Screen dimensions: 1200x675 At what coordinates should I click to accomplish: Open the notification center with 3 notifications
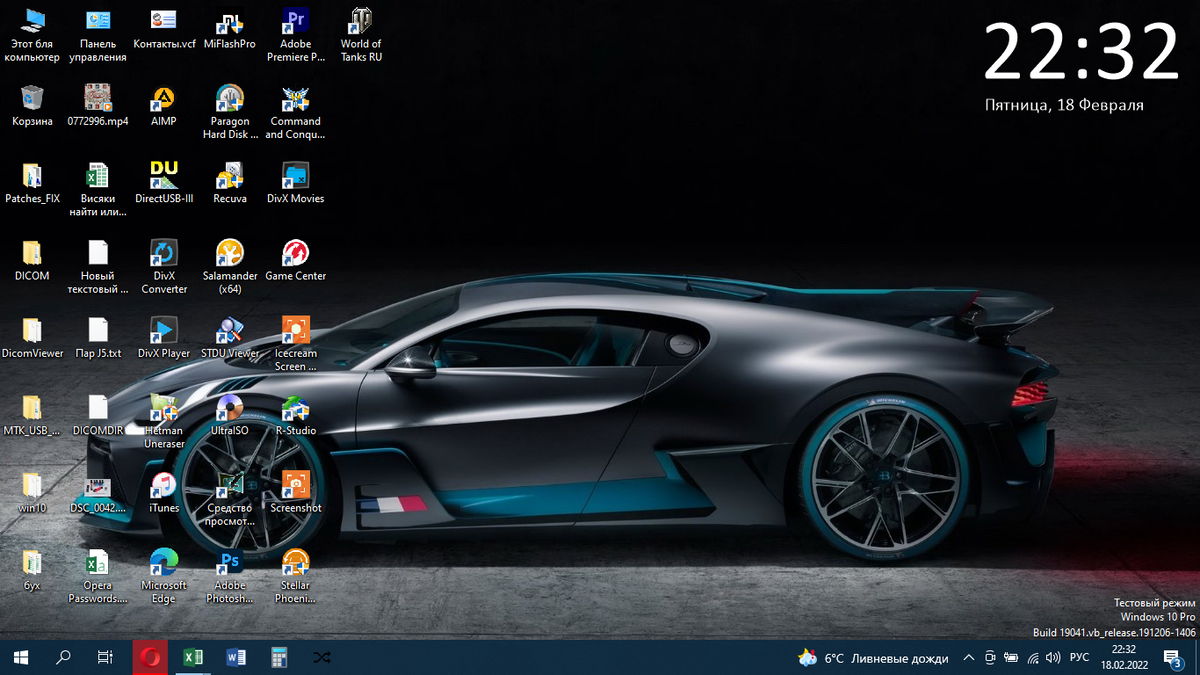[1172, 658]
